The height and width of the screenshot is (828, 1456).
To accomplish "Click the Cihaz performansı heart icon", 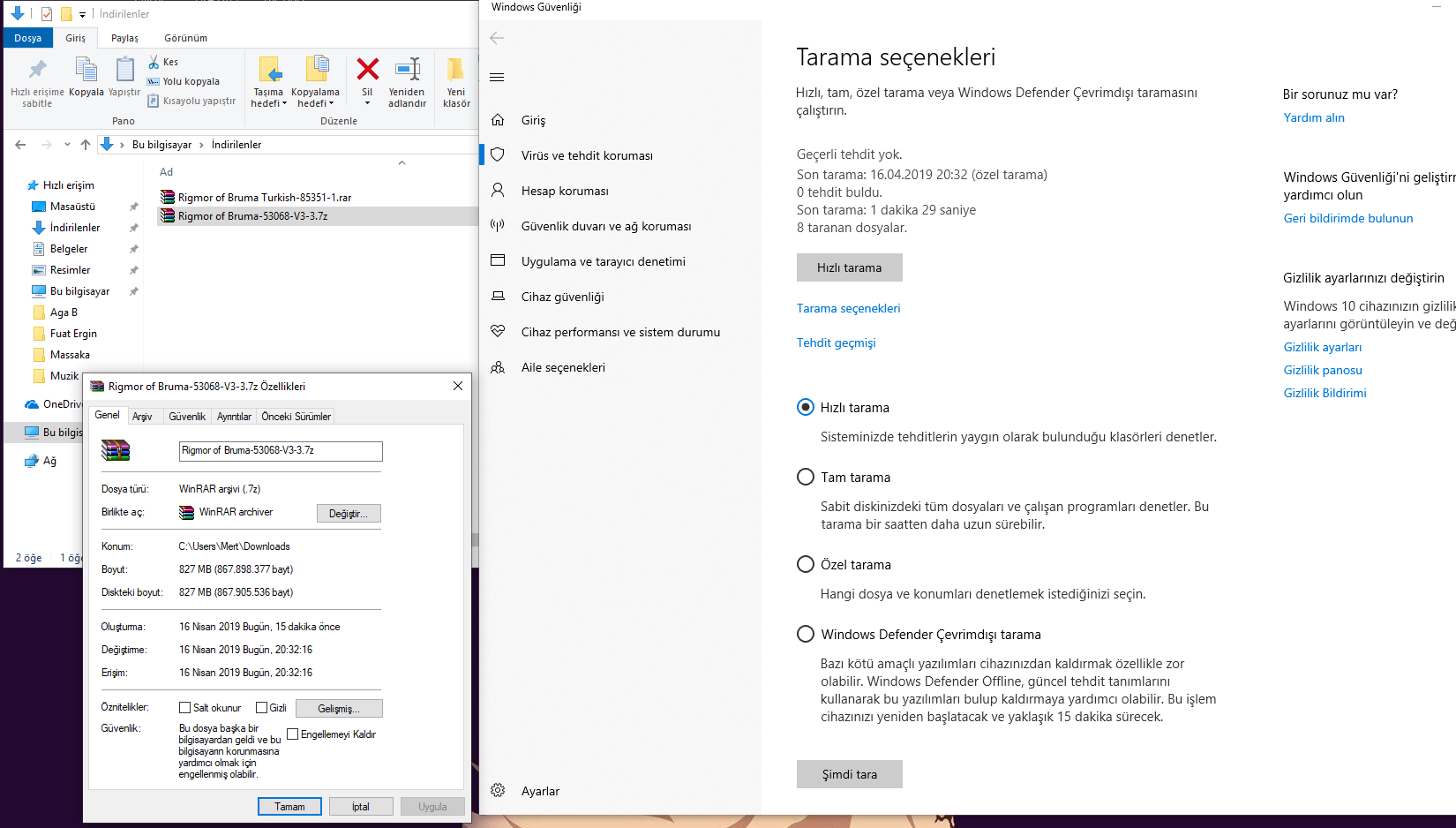I will pos(498,332).
